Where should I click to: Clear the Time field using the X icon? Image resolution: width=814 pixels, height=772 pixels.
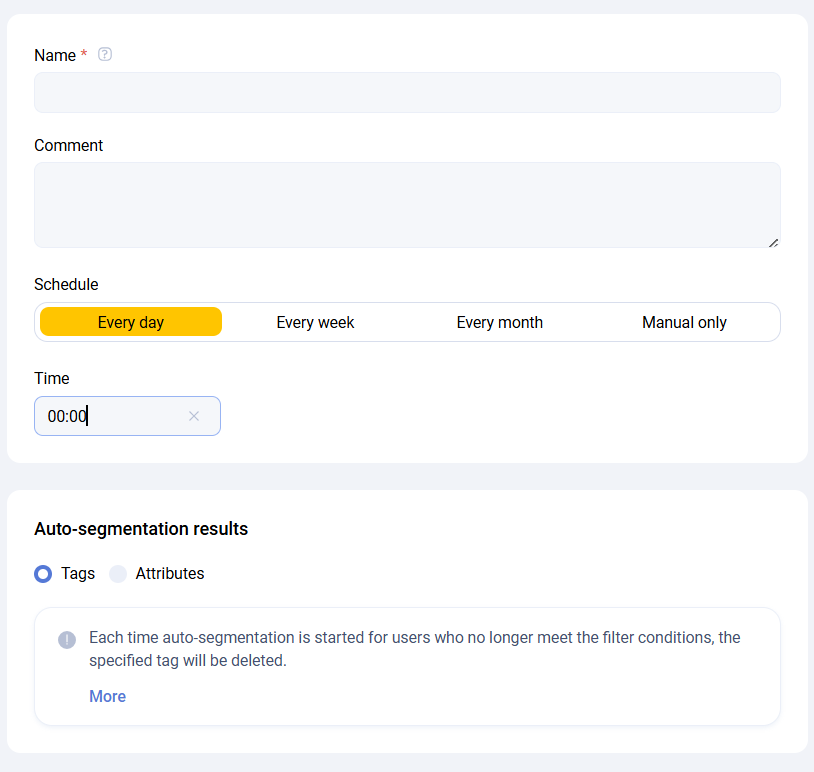coord(194,416)
